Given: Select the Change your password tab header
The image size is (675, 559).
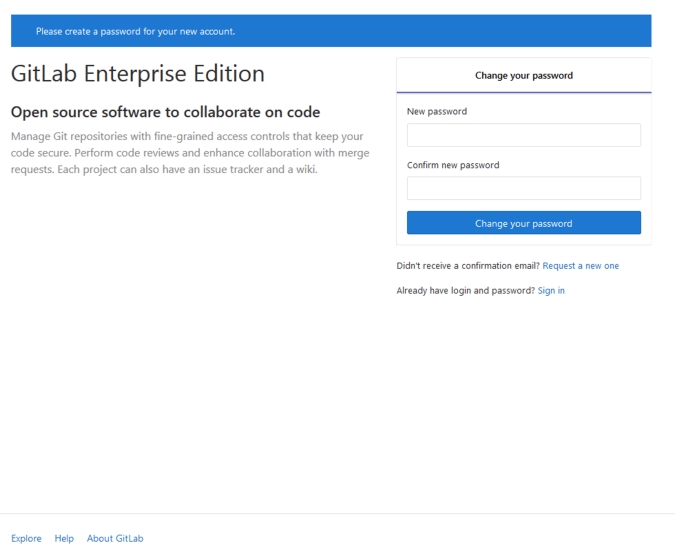Looking at the screenshot, I should click(523, 75).
